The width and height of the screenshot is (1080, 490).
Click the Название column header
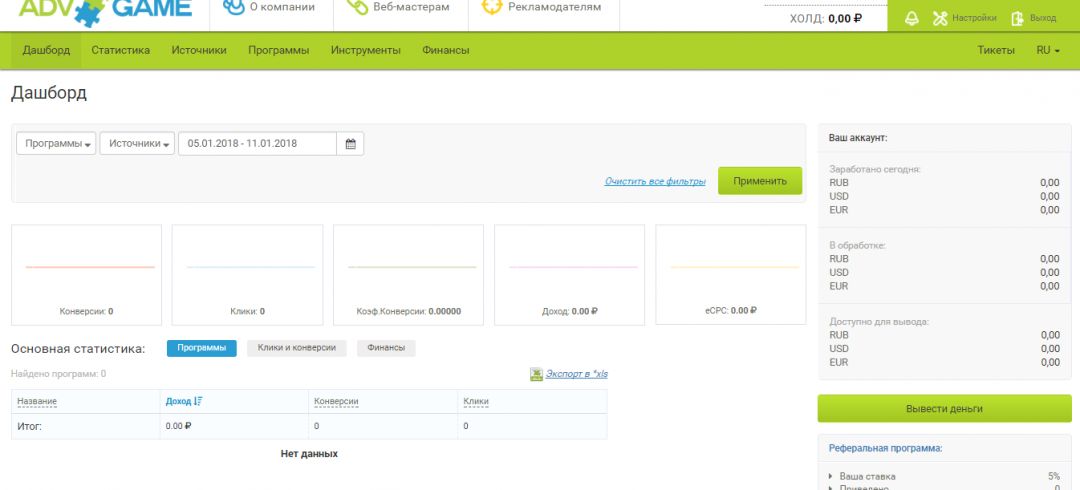pyautogui.click(x=37, y=401)
